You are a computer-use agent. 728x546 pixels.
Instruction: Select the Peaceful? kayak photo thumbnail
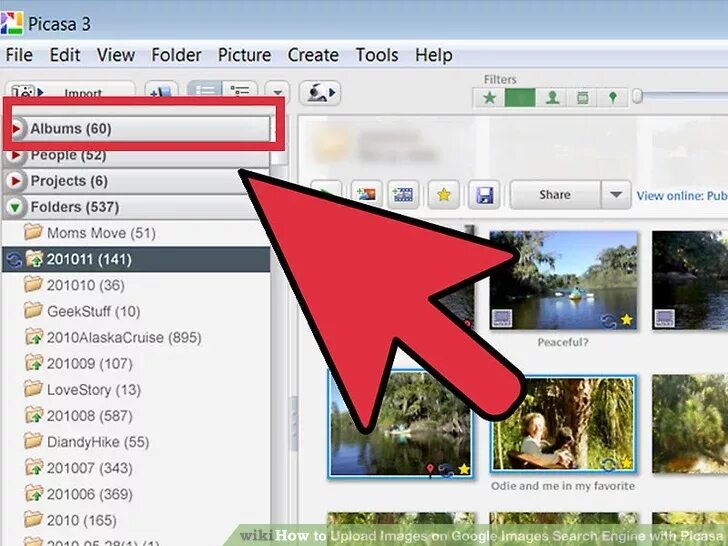tap(563, 280)
